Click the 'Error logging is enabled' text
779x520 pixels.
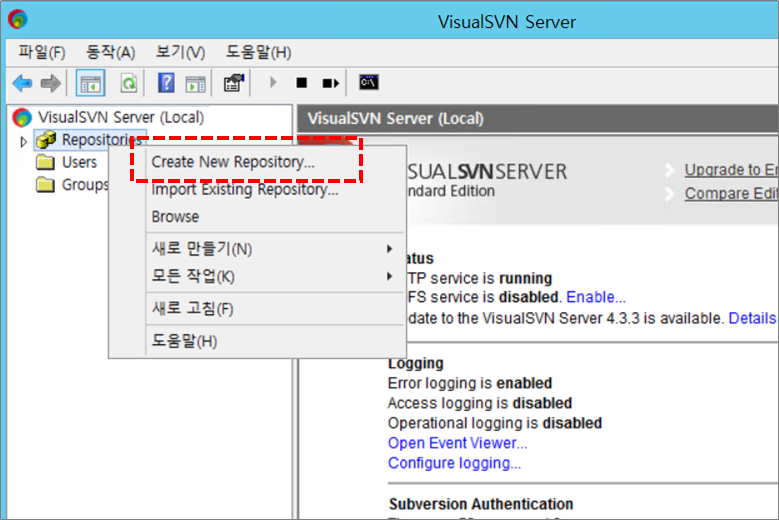(x=470, y=383)
